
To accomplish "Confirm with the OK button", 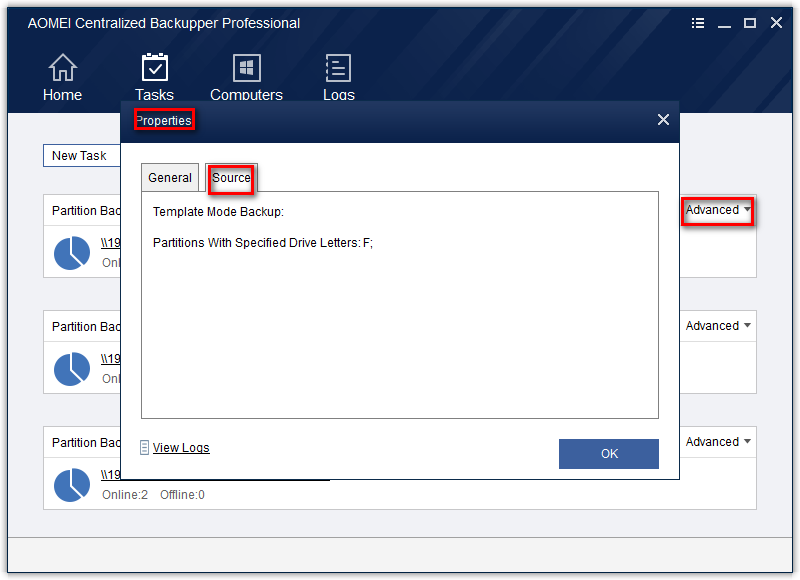I will pos(609,453).
